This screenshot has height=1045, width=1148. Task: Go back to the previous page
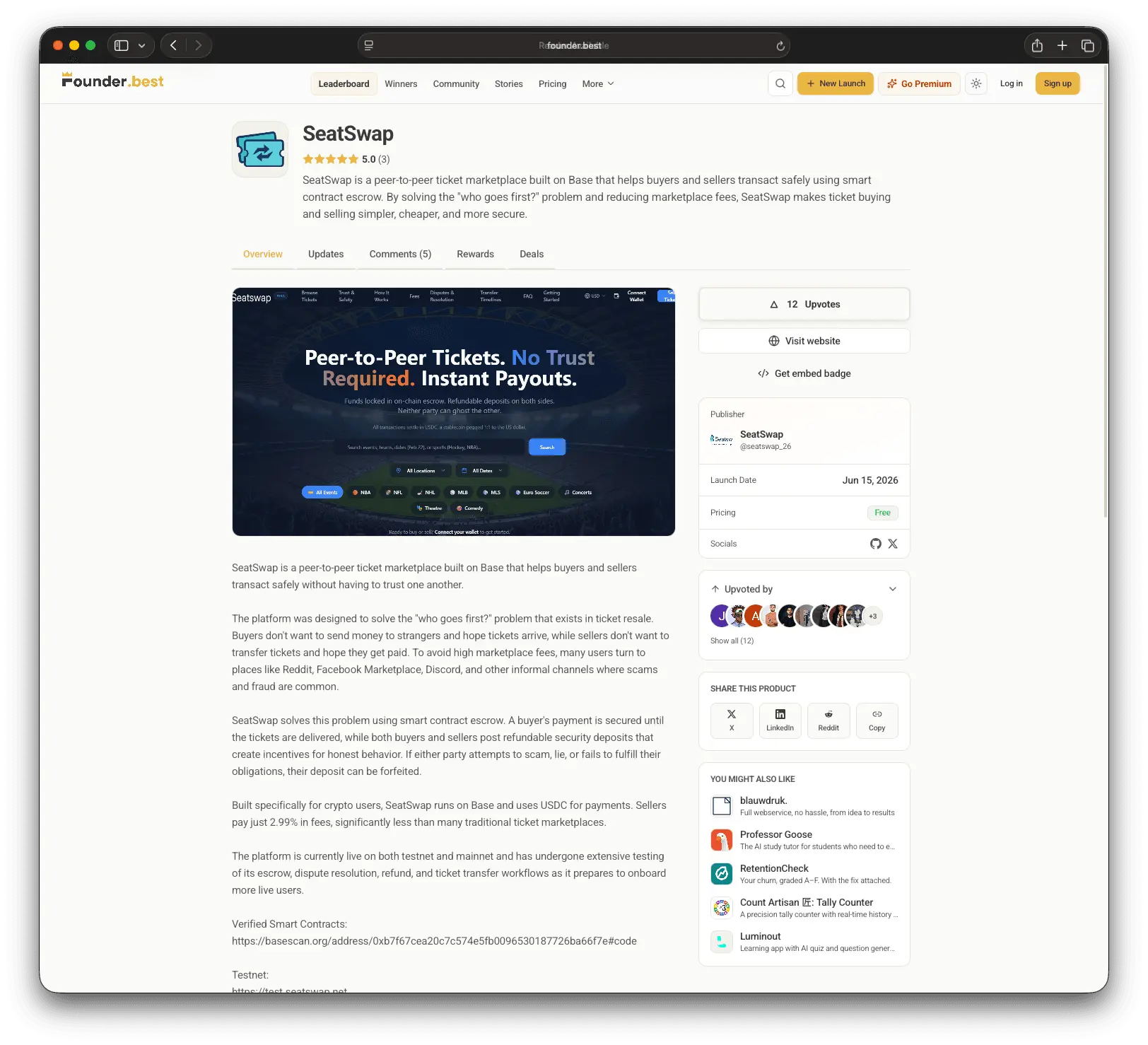(x=174, y=45)
